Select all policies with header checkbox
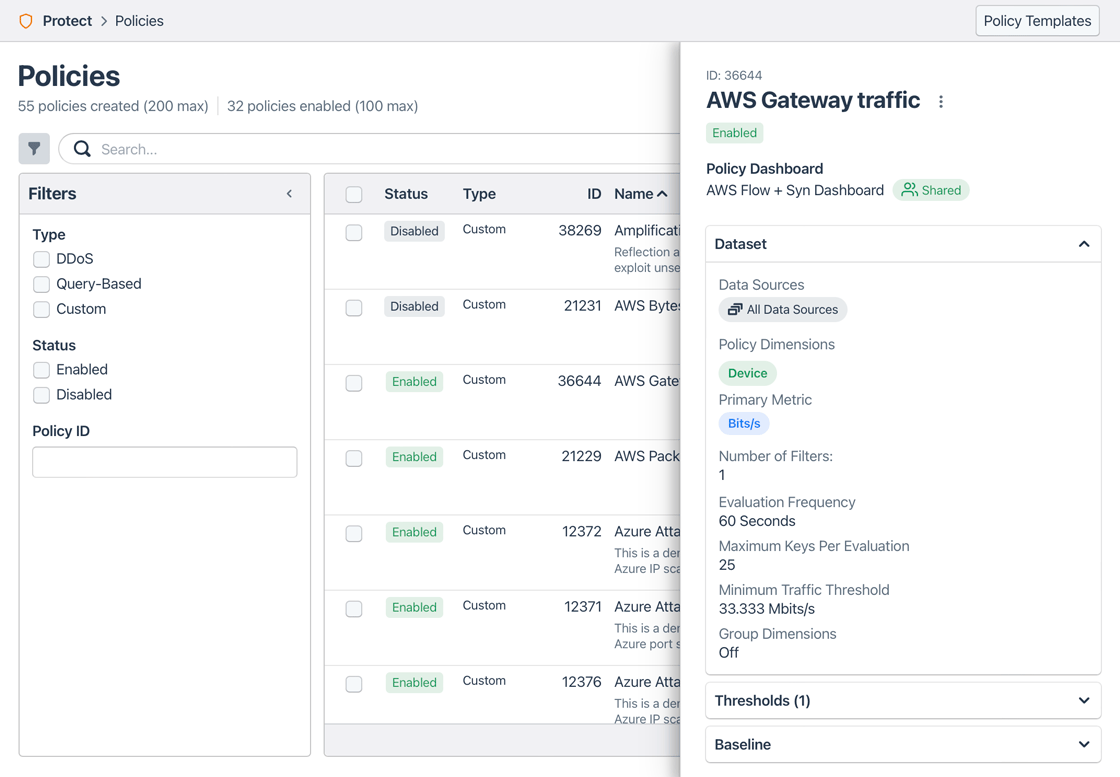 click(354, 195)
